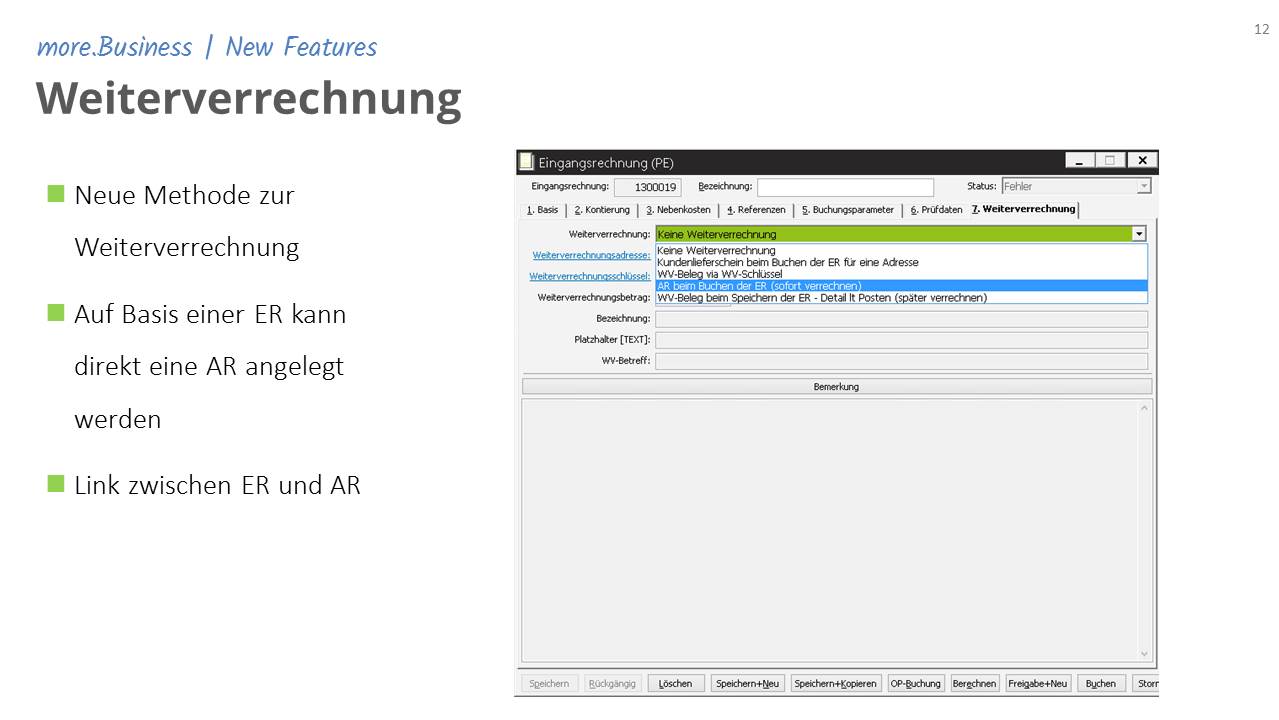Open the Weiterverrechnungsschlüssel link
Screen dimensions: 1279x720
click(590, 276)
